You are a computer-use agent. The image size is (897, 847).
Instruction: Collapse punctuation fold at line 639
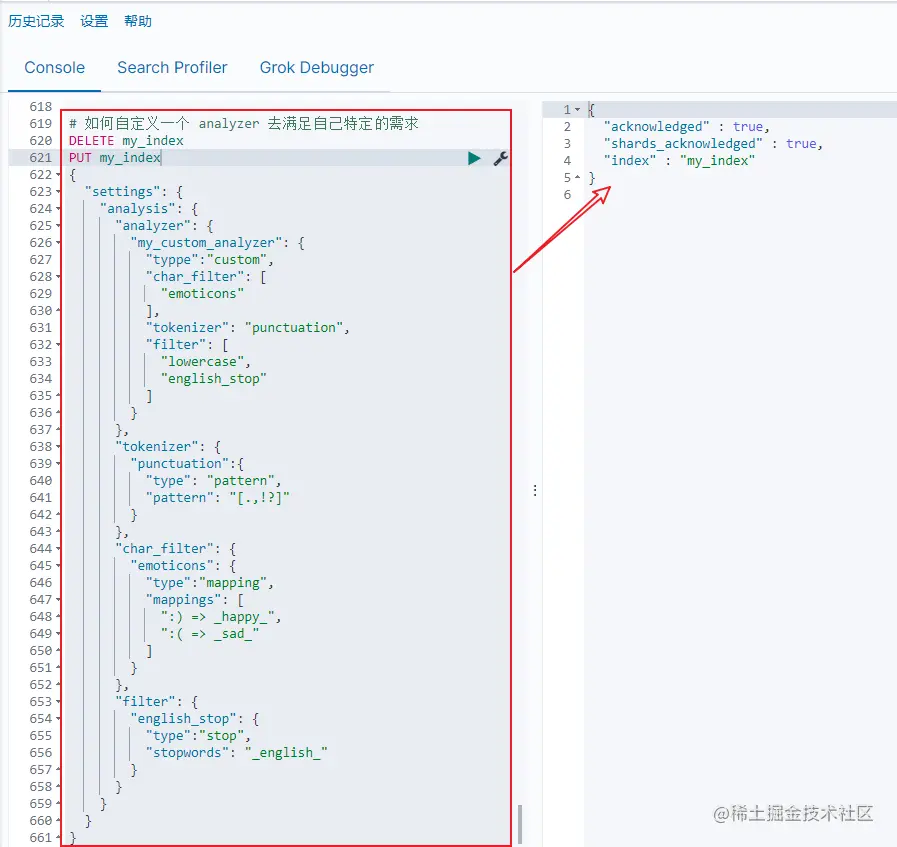[x=58, y=464]
